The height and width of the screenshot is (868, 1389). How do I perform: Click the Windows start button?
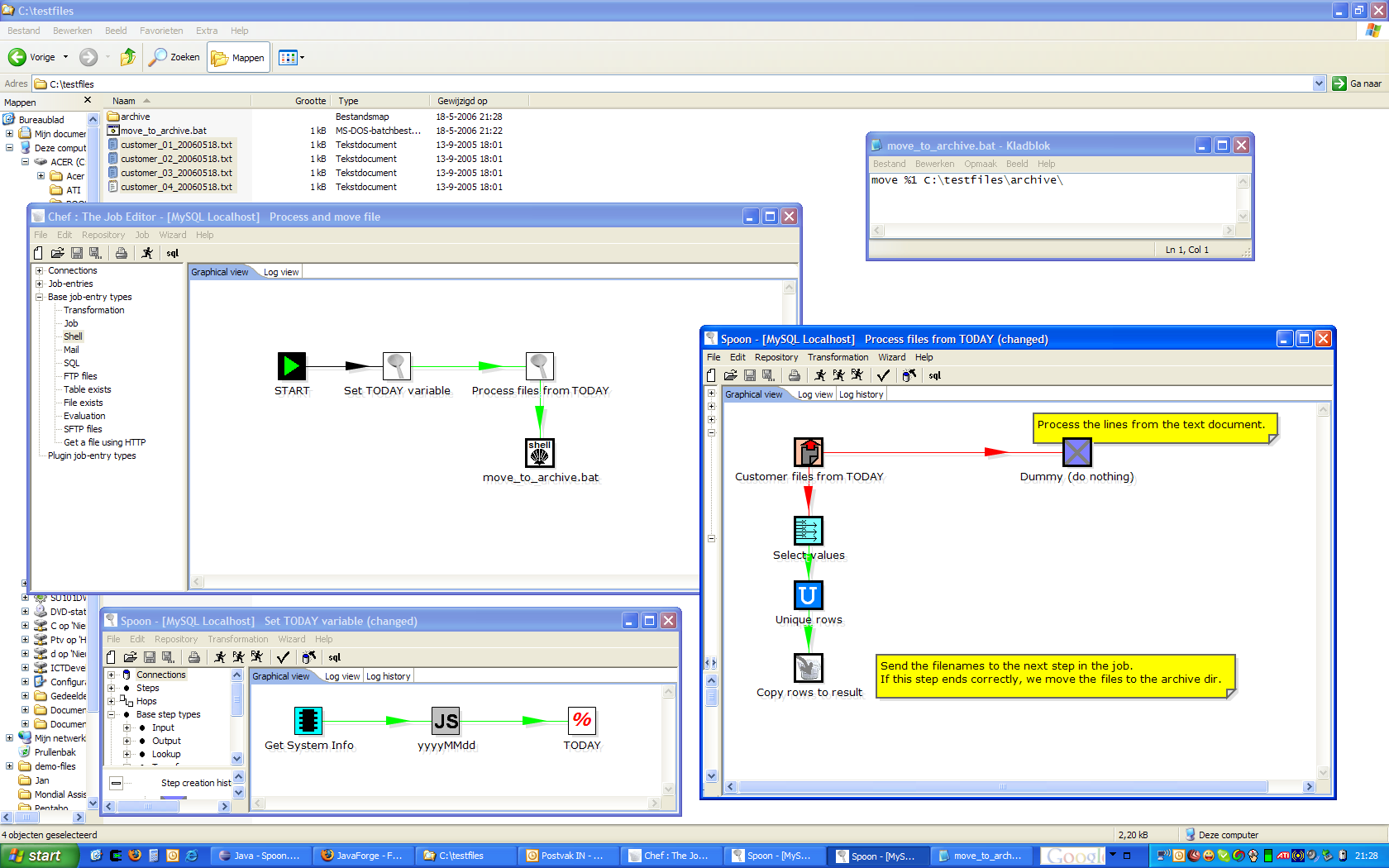point(40,856)
